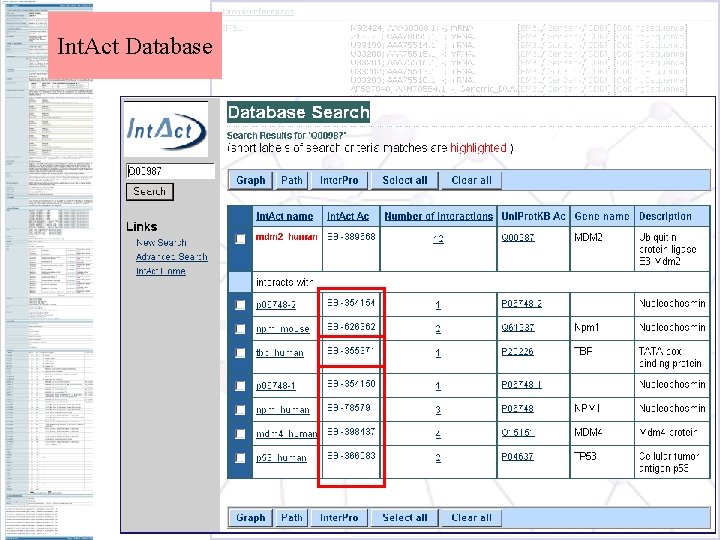Click the top Graph button

tap(251, 180)
